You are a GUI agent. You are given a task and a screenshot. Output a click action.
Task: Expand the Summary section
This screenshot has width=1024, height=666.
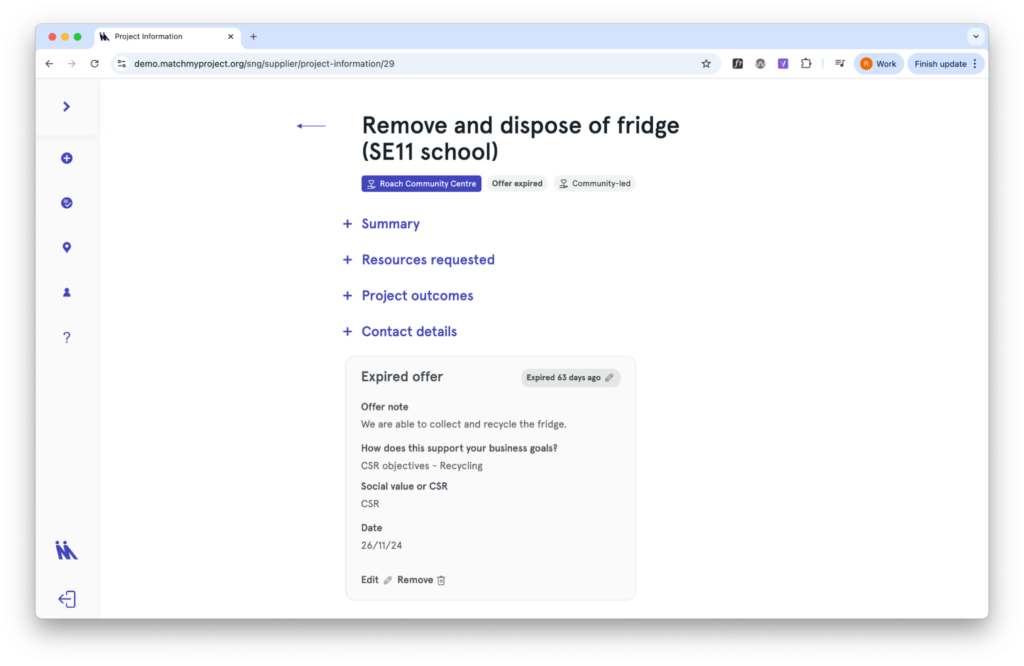pos(390,224)
